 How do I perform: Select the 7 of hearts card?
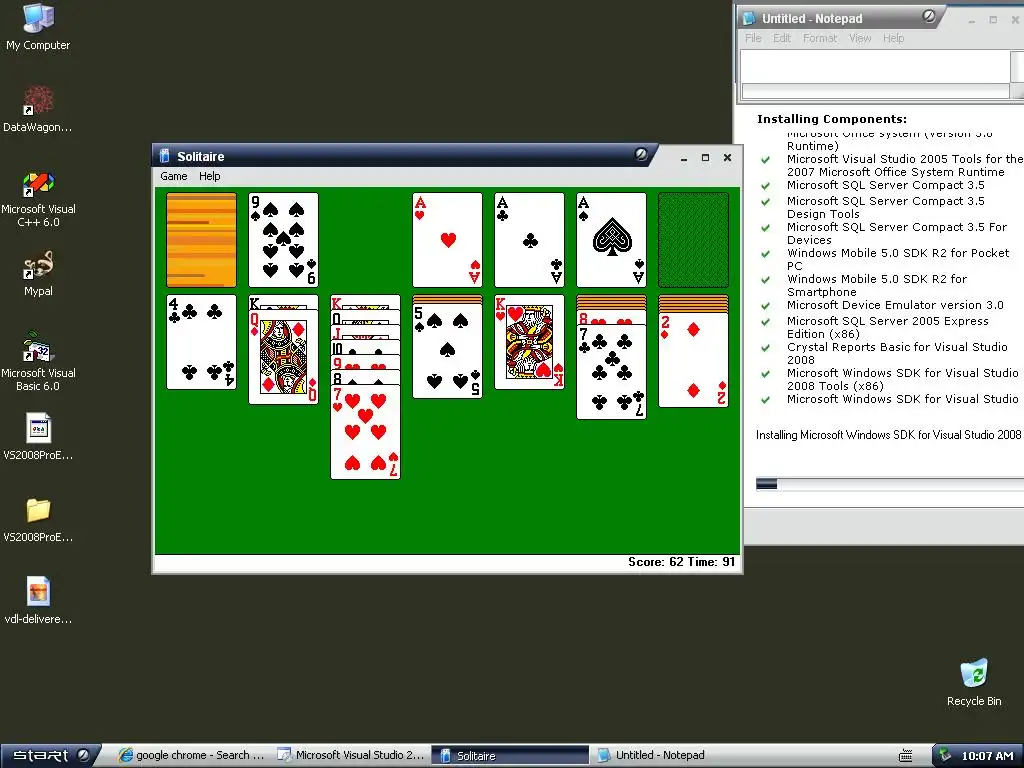366,432
